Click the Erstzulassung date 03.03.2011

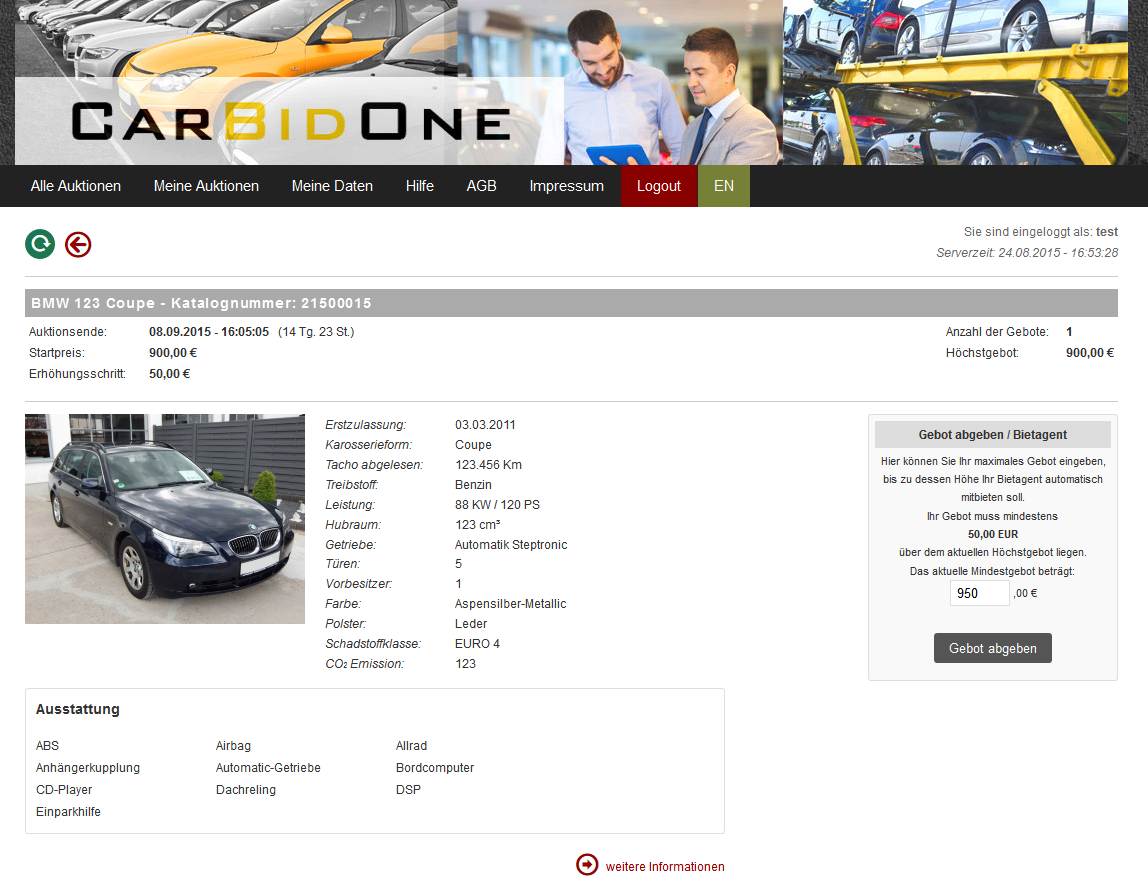(x=485, y=425)
